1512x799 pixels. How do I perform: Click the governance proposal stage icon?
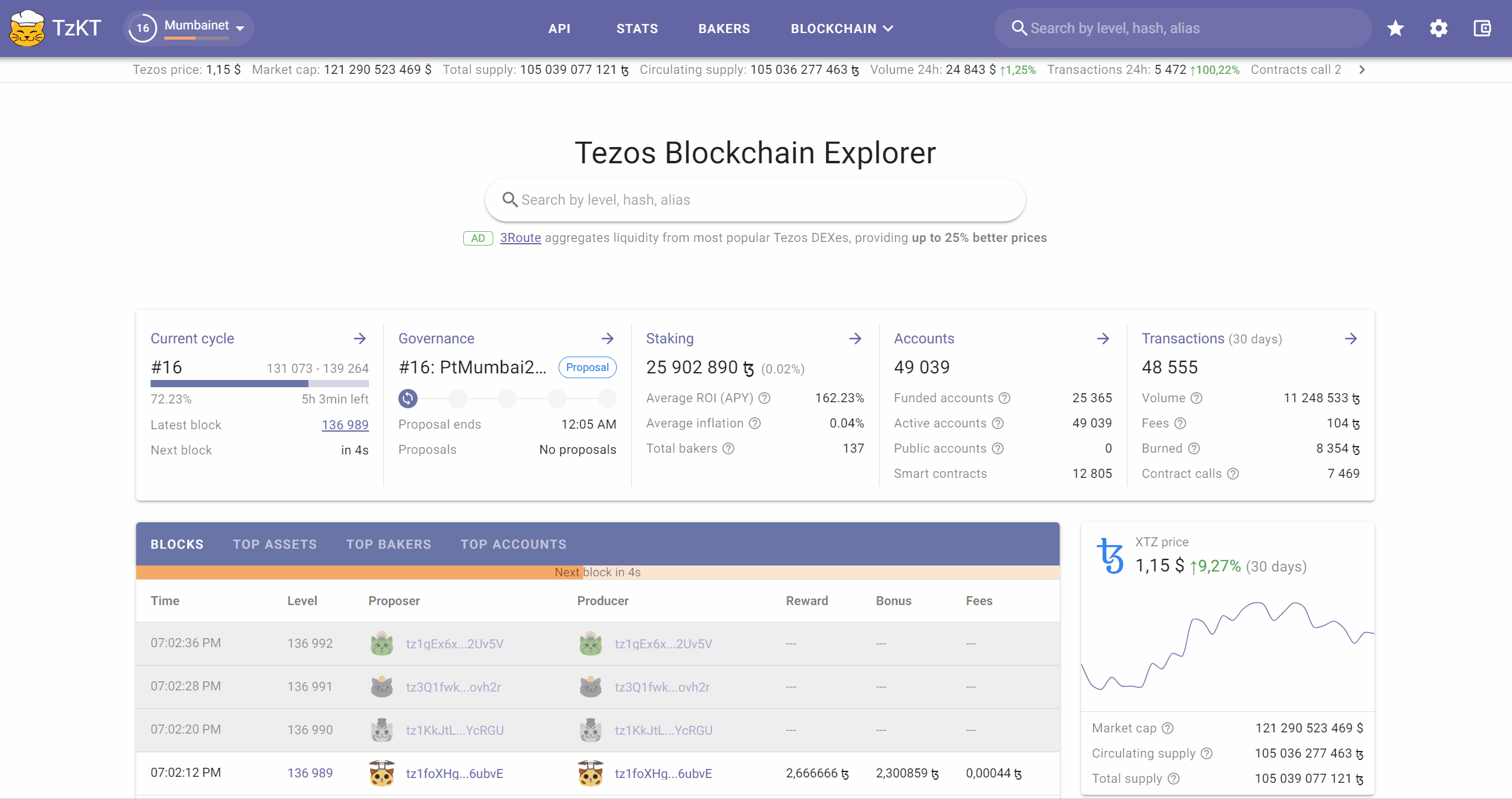408,398
